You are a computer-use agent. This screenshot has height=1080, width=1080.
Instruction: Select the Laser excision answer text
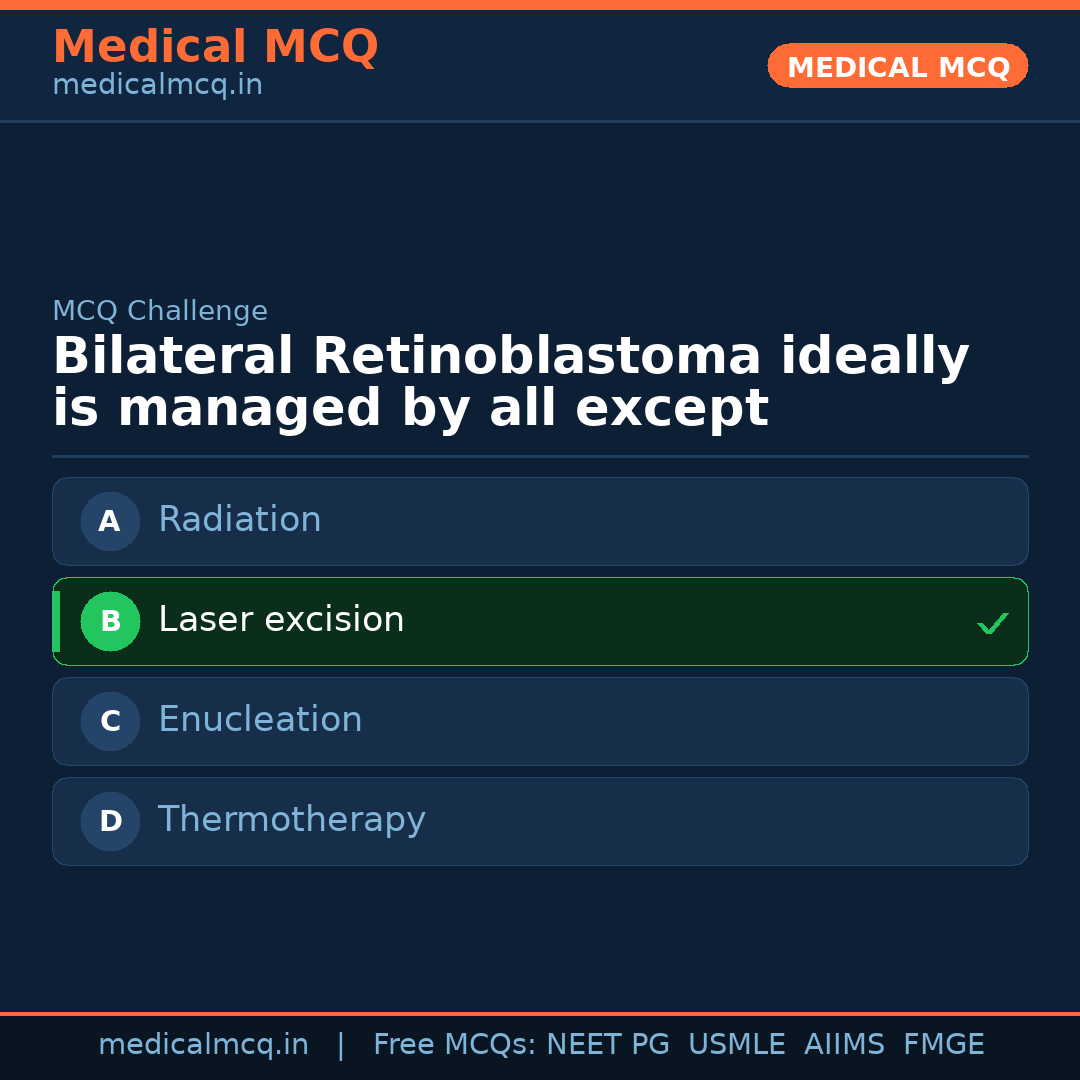(281, 620)
